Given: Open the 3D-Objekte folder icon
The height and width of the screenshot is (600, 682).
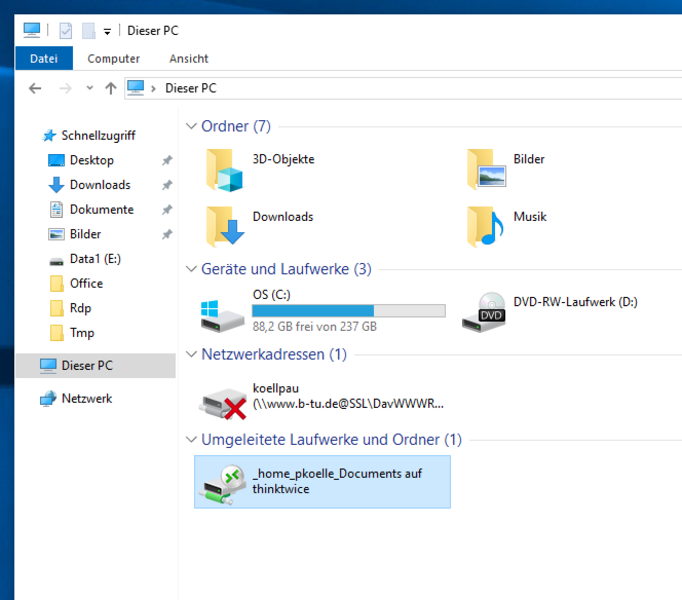Looking at the screenshot, I should tap(225, 169).
